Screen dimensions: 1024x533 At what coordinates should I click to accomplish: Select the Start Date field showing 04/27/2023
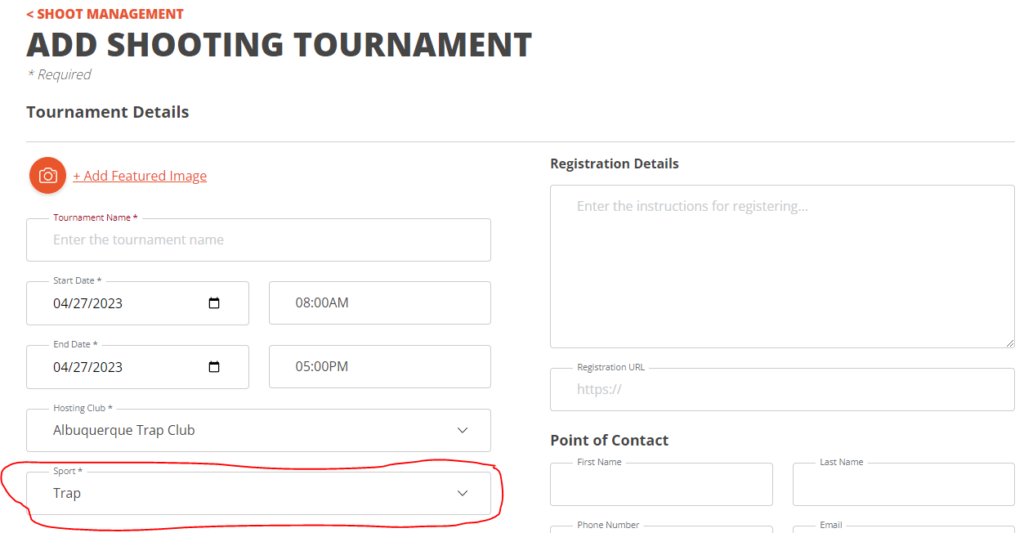[x=138, y=303]
